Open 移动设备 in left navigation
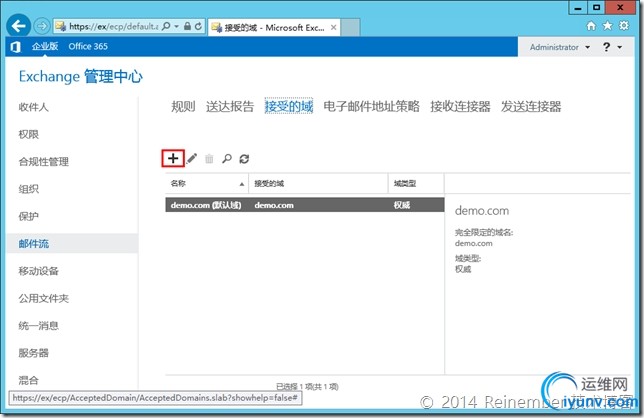 click(x=39, y=271)
